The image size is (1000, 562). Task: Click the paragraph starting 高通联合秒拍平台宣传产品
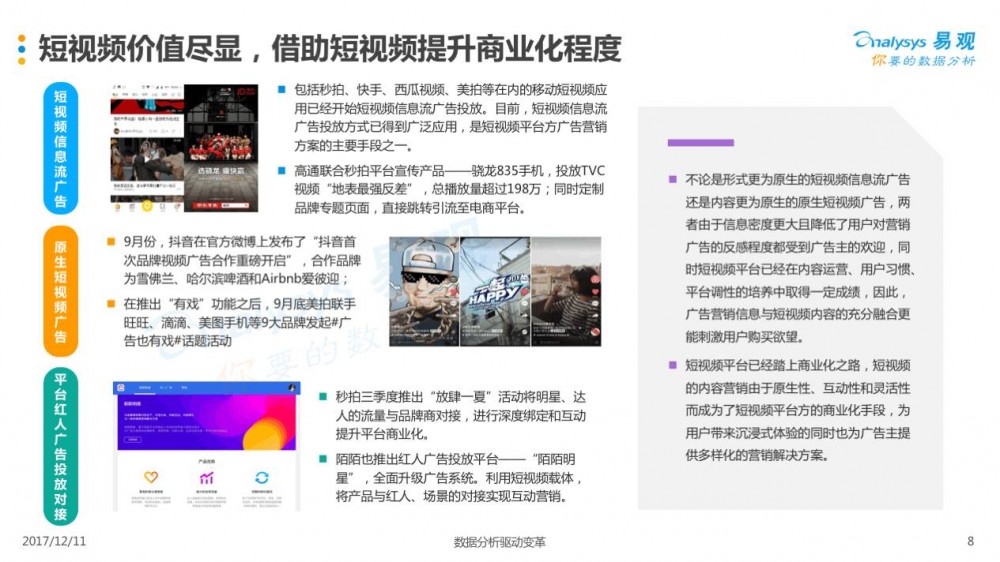[449, 189]
